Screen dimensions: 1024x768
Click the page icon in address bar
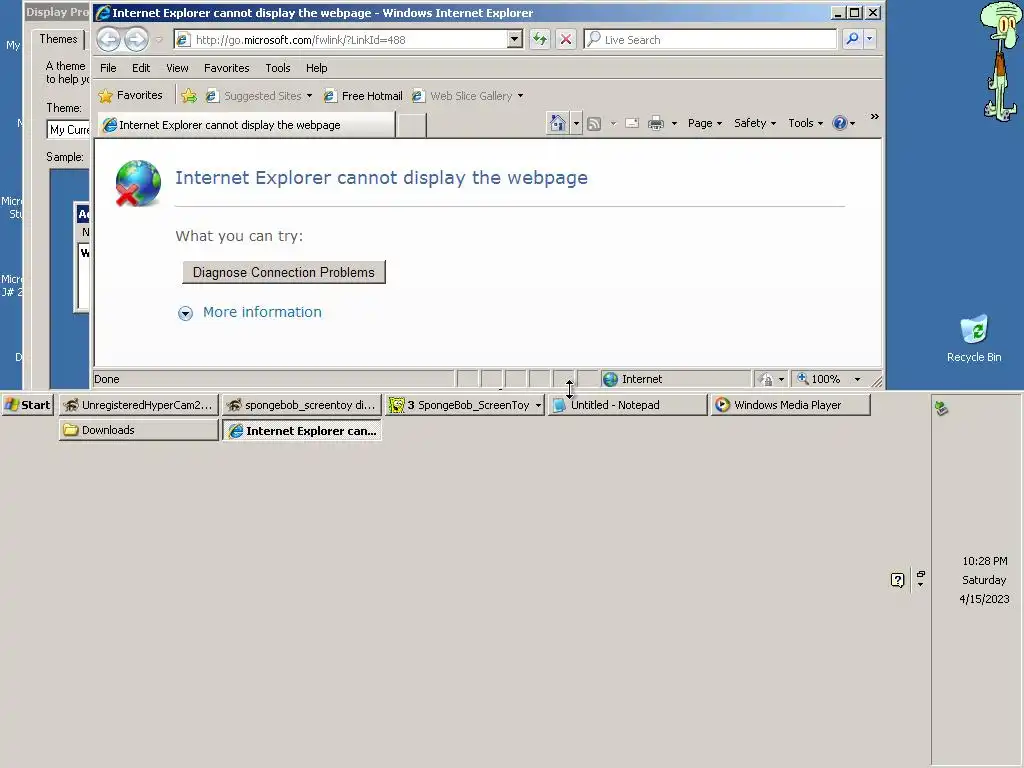pyautogui.click(x=183, y=40)
